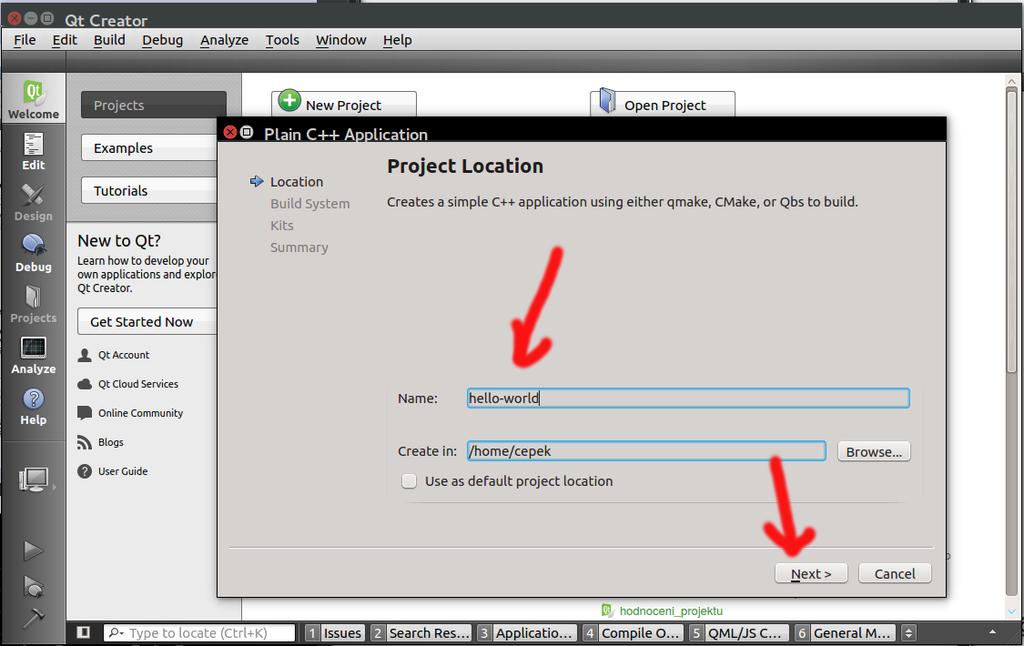This screenshot has width=1024, height=646.
Task: Click the Open Project file icon
Action: (607, 101)
